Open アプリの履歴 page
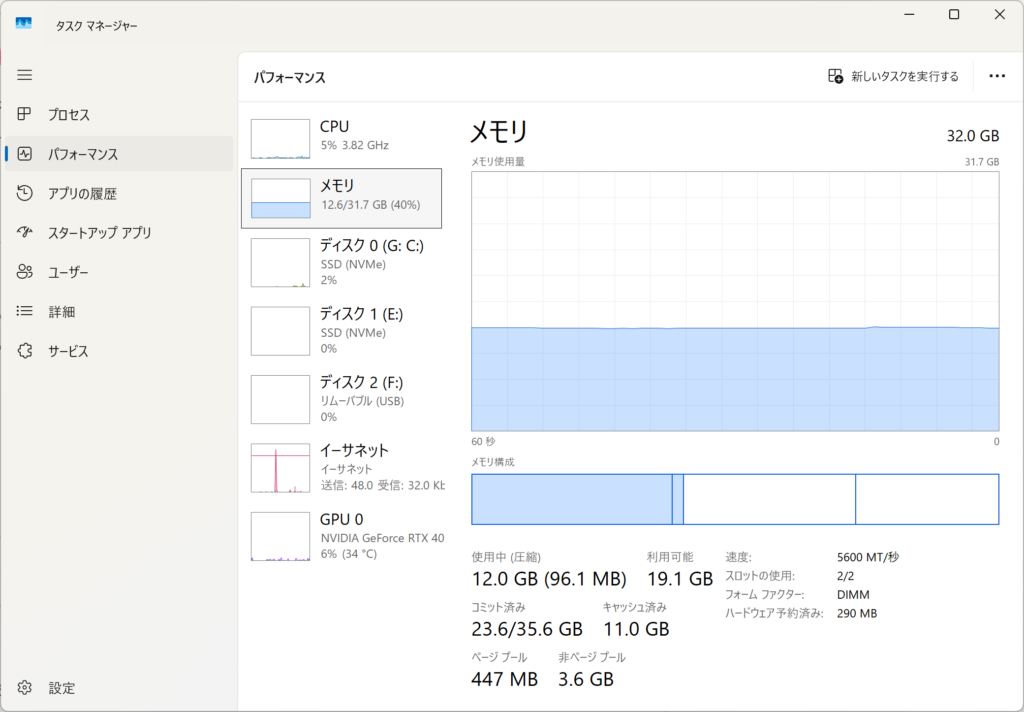1024x712 pixels. pyautogui.click(x=119, y=193)
